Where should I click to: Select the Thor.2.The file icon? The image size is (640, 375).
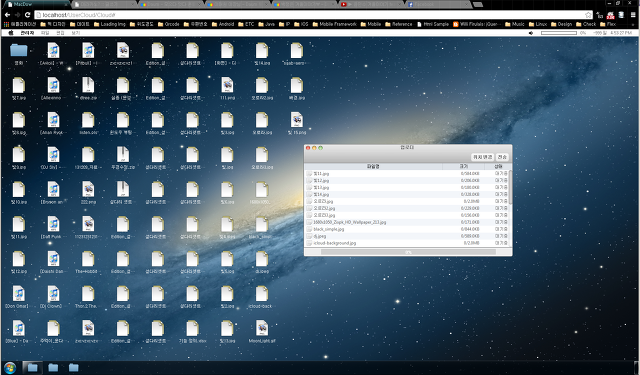click(x=88, y=293)
